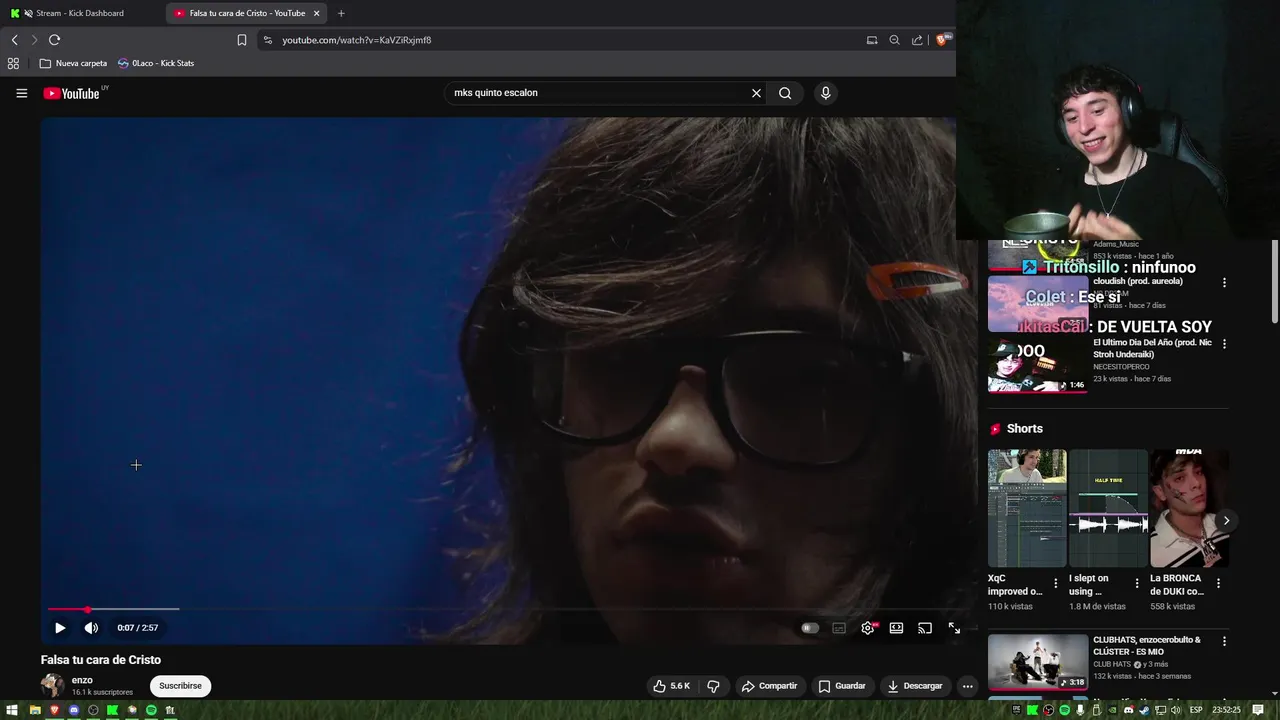Open the YouTube hamburger guide menu
Viewport: 1280px width, 720px height.
(21, 93)
